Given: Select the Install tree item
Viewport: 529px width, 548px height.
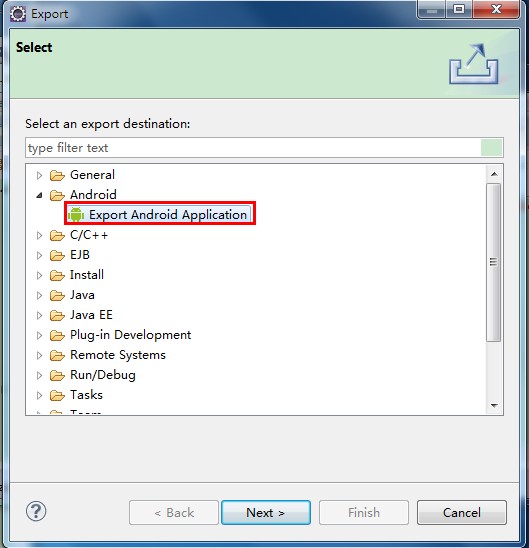Looking at the screenshot, I should pyautogui.click(x=87, y=275).
